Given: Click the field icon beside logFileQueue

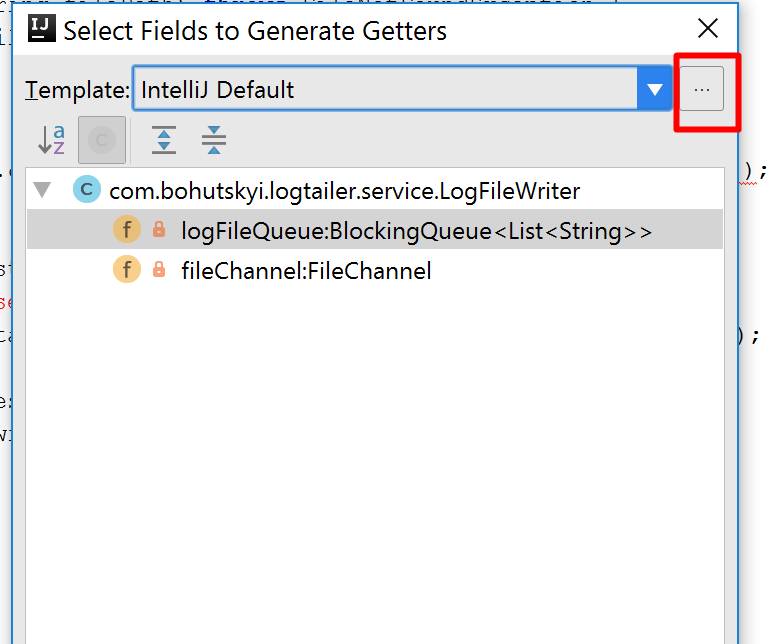Looking at the screenshot, I should 127,229.
